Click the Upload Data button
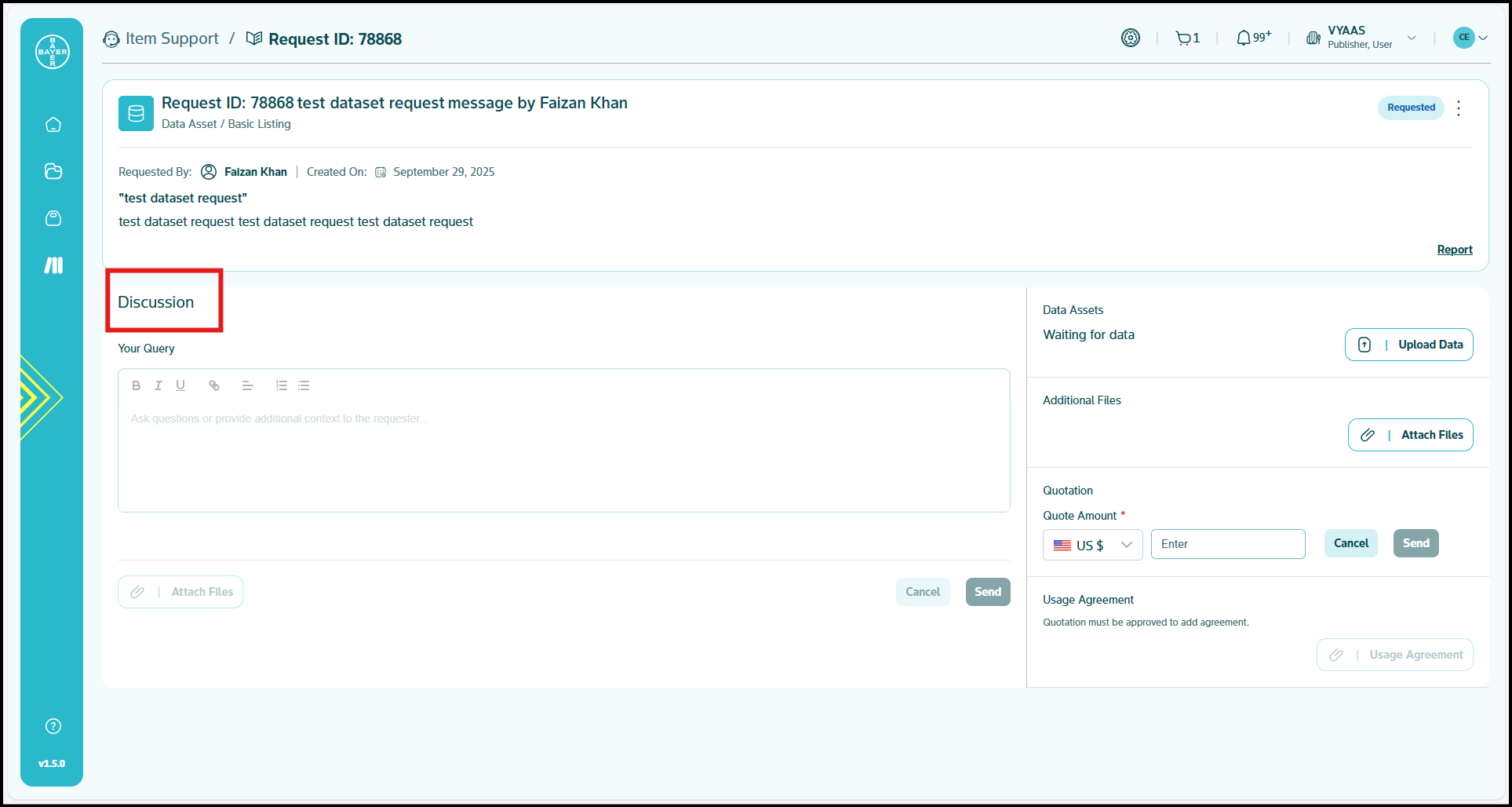 coord(1408,345)
